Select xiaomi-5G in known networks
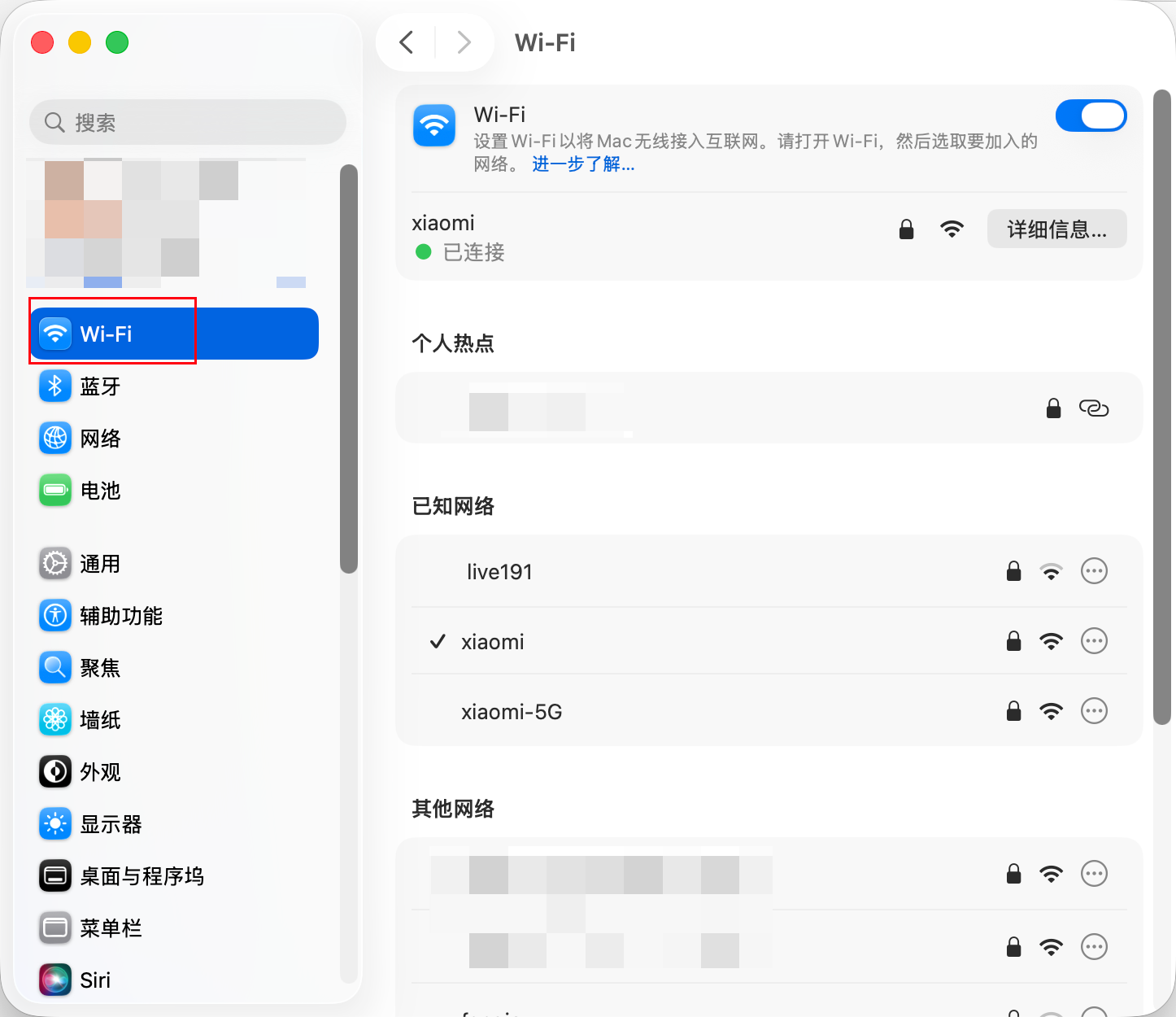 pos(769,711)
